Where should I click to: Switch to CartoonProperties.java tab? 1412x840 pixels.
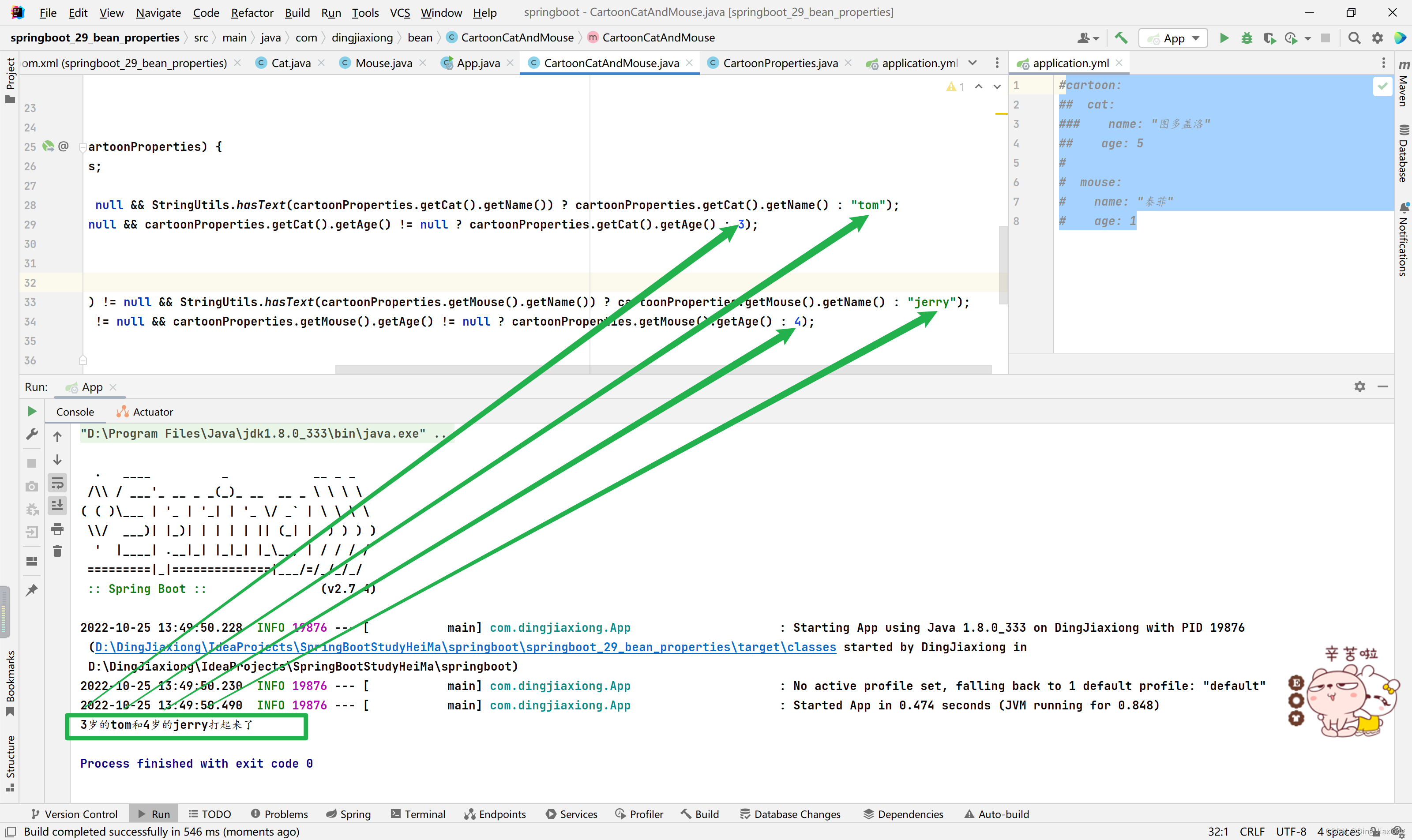pyautogui.click(x=780, y=63)
